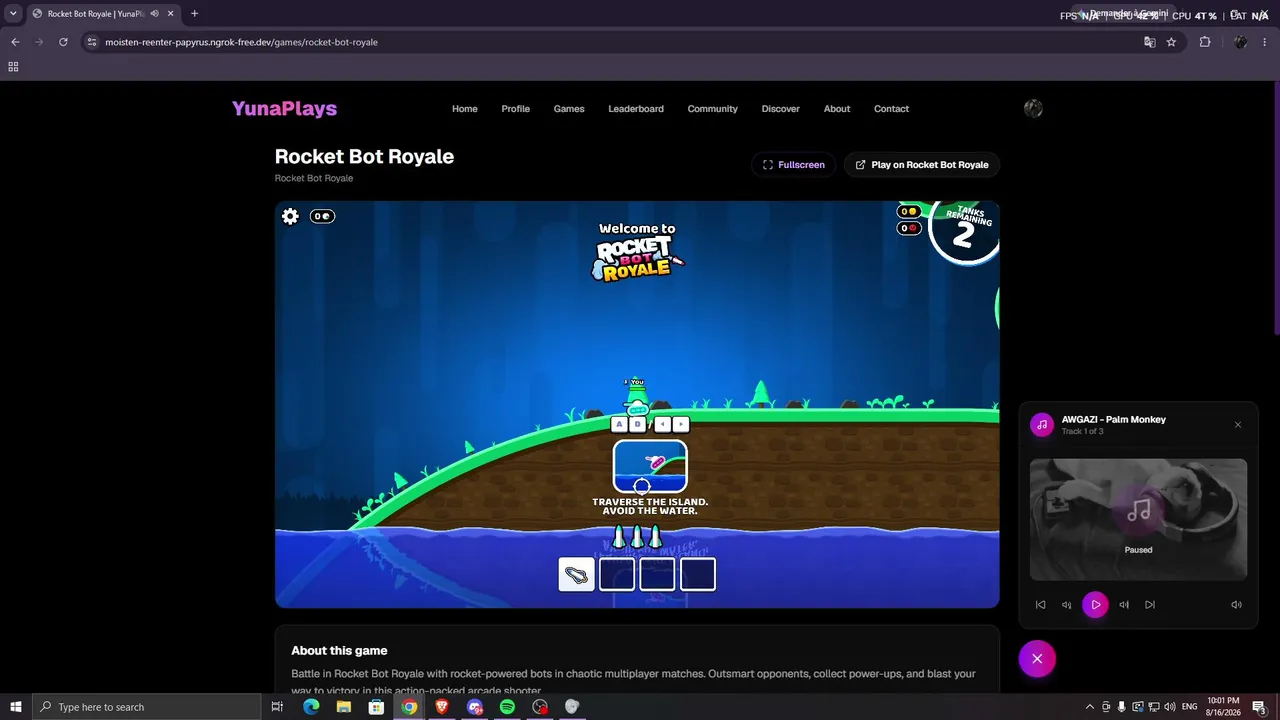Open the user avatar in the site header

point(1034,109)
